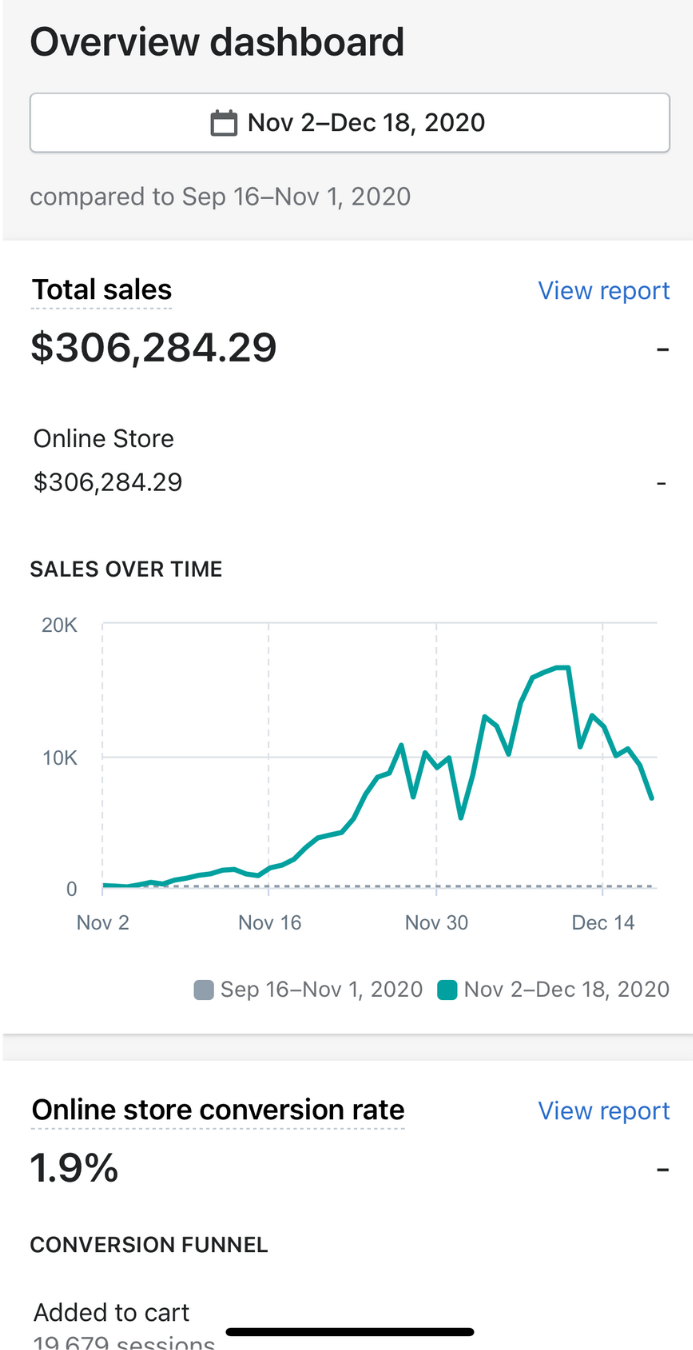
Task: Click the Nov 30 x-axis date label
Action: pyautogui.click(x=437, y=922)
